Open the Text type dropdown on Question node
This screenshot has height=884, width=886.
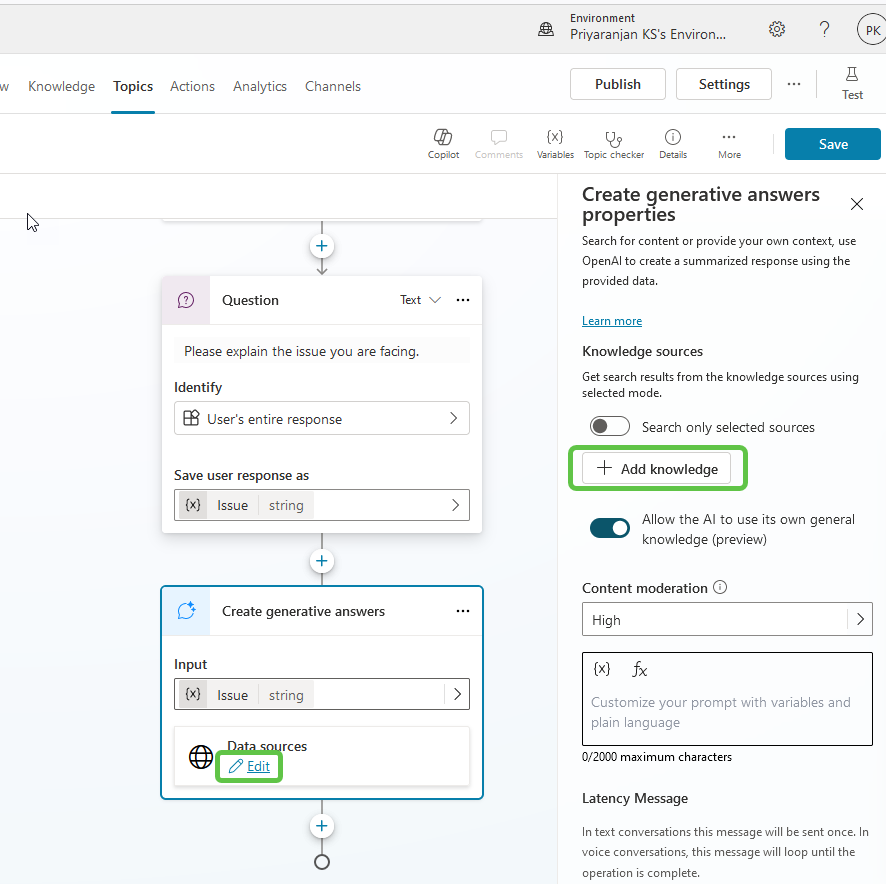click(x=419, y=299)
